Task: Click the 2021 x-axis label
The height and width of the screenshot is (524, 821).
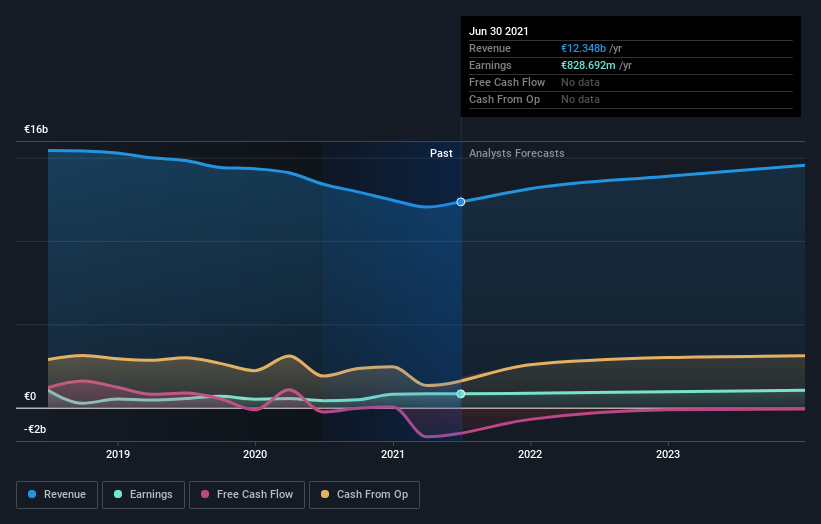Action: 393,454
